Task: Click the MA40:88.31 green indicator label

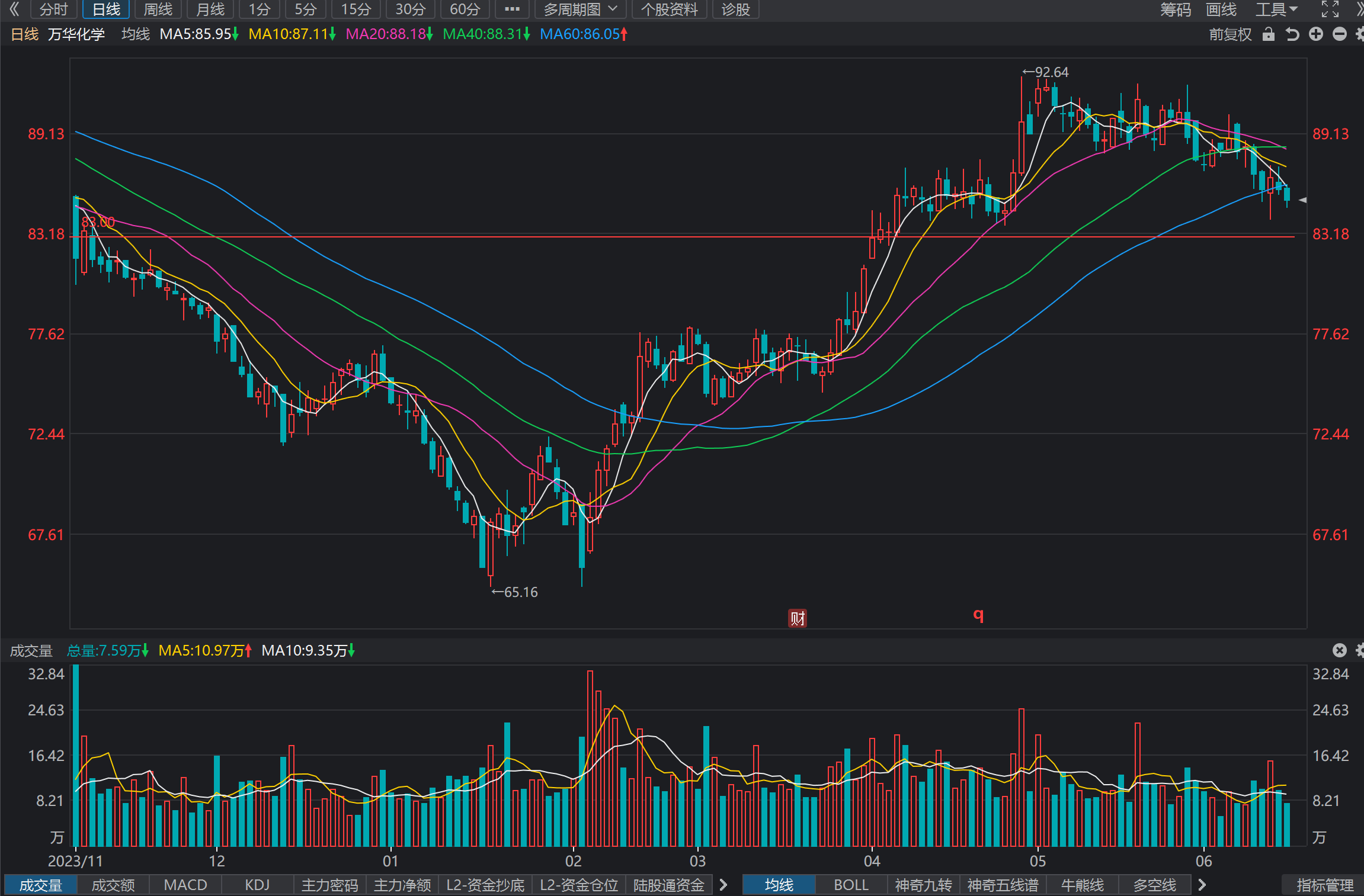Action: tap(486, 34)
